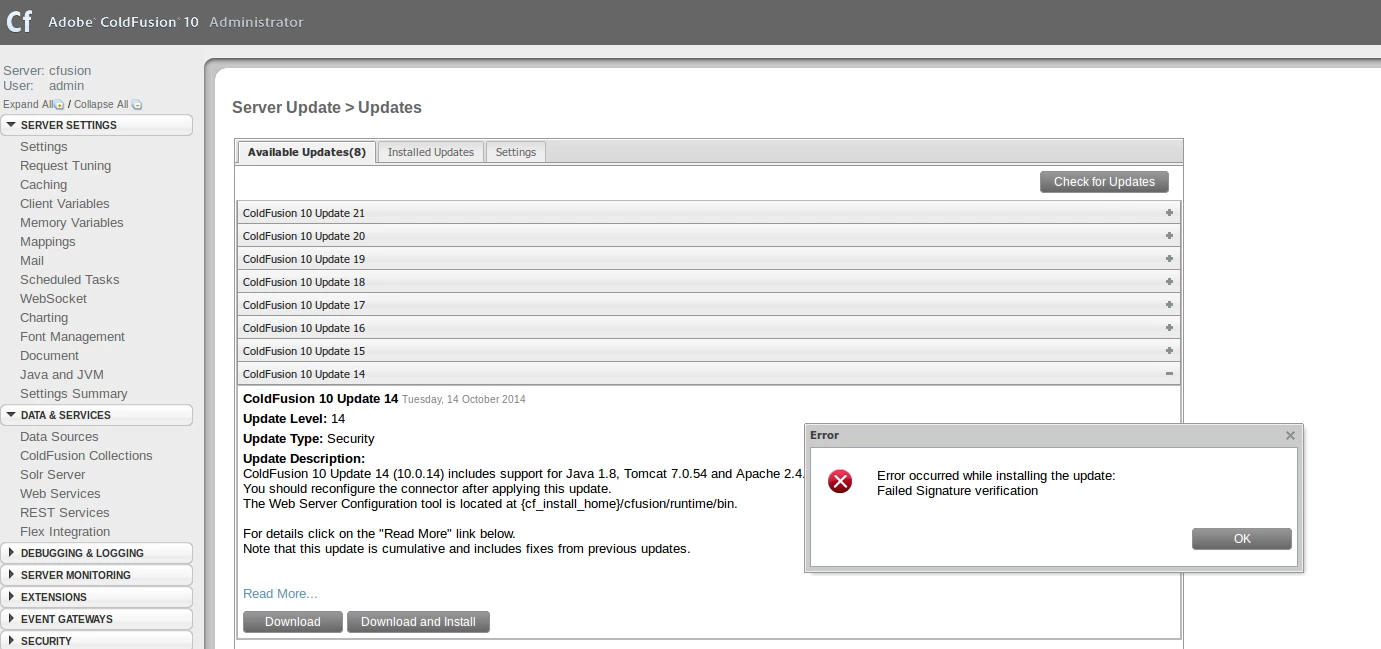
Task: Open the Settings tab in the updates panel
Action: (x=516, y=152)
